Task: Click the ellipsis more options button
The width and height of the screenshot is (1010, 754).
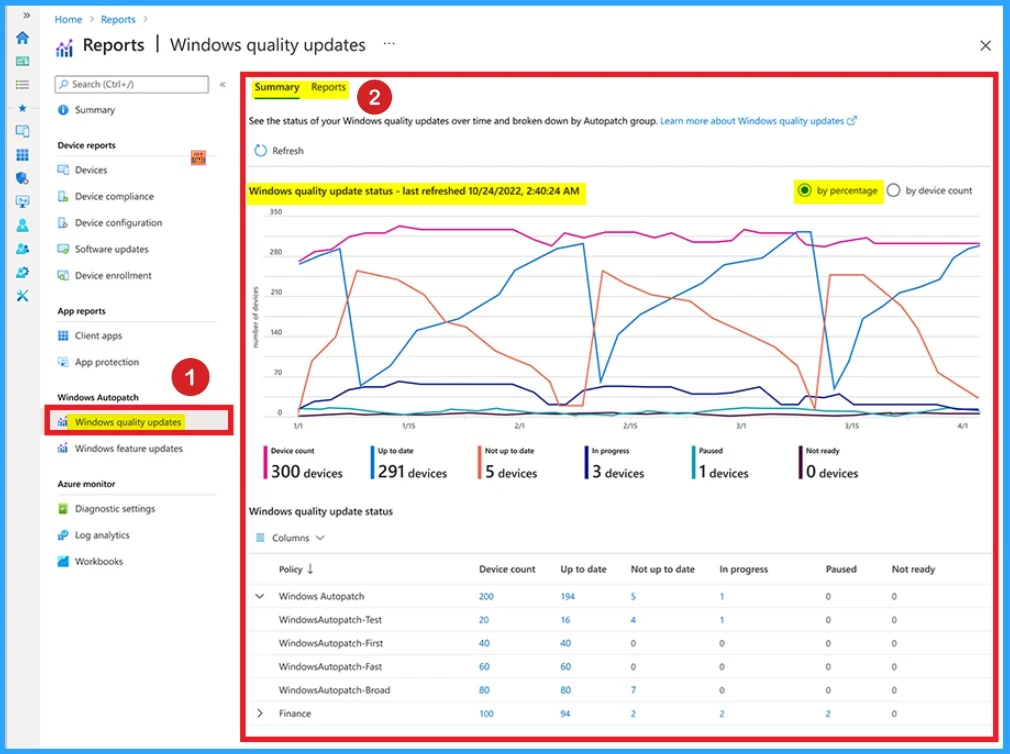Action: pyautogui.click(x=389, y=44)
